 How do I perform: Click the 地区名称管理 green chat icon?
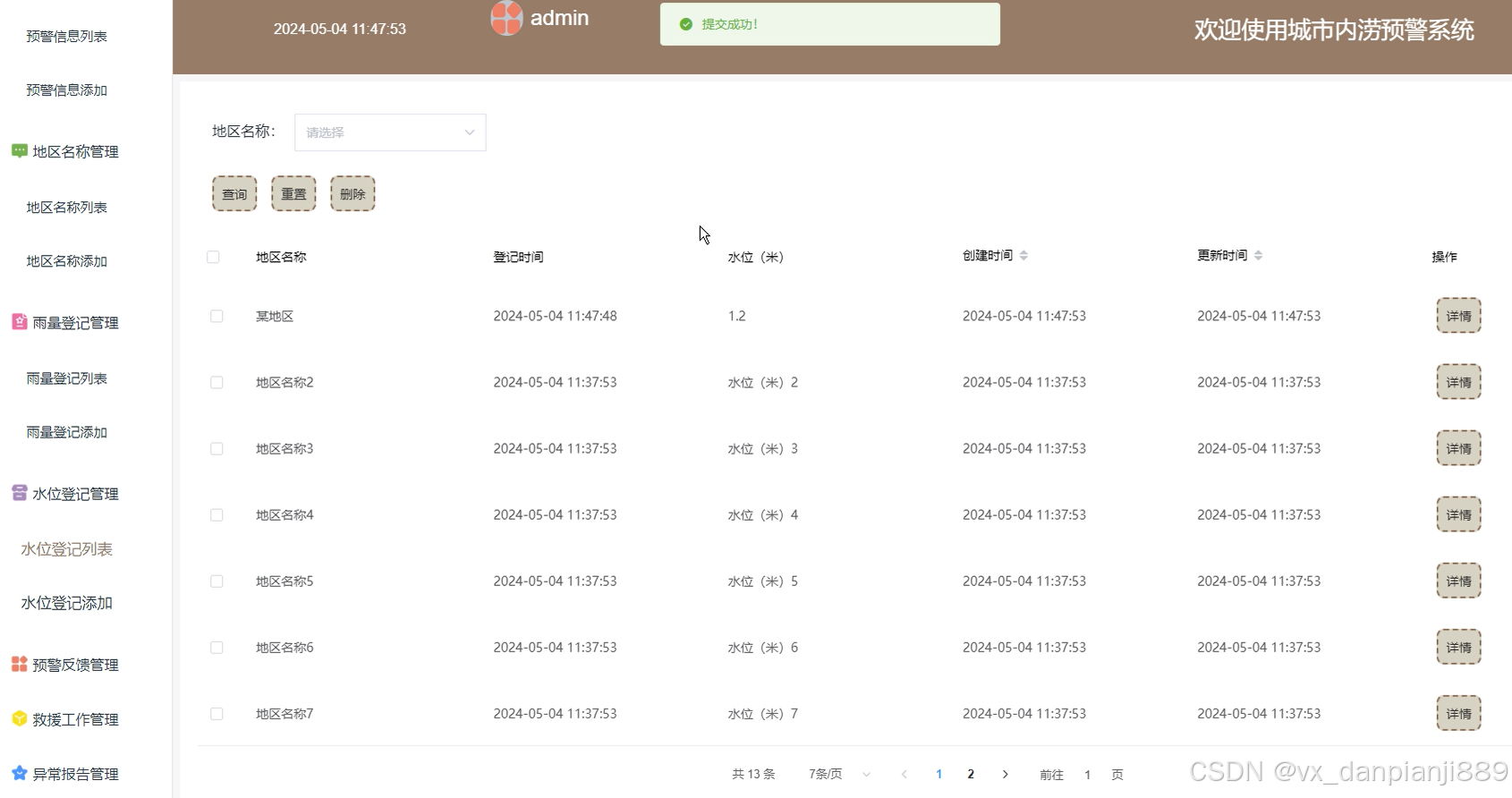coord(19,151)
